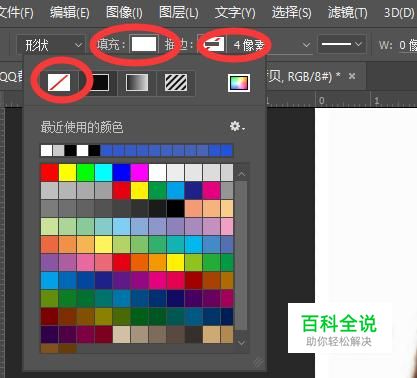This screenshot has height=378, width=417.
Task: Pick the pure black swatch in gray row
Action: (x=175, y=209)
